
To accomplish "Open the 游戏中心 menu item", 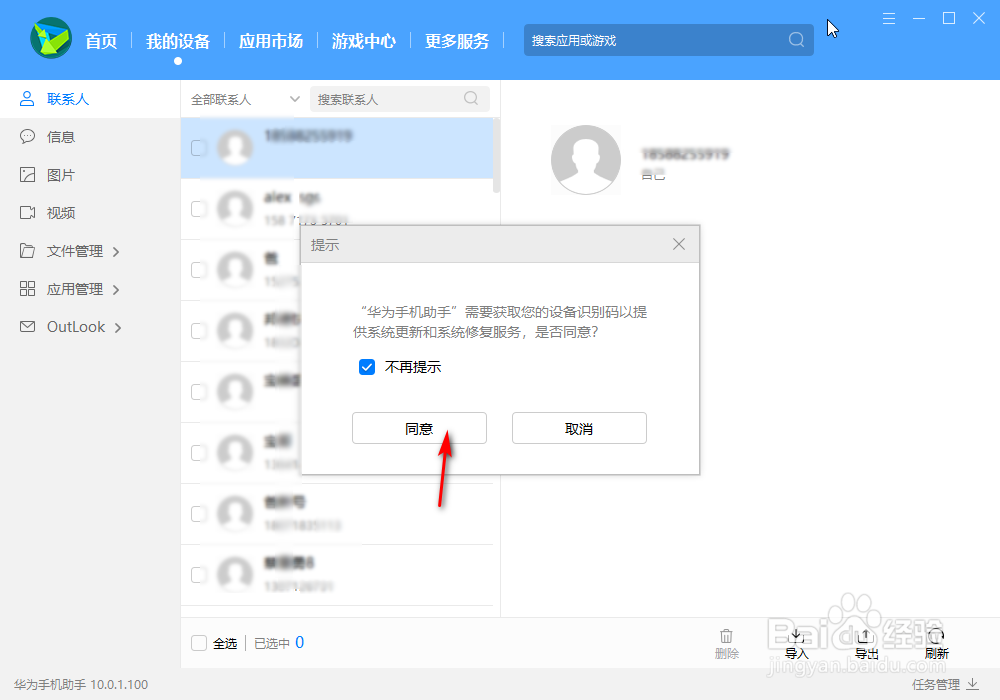I will [x=362, y=40].
